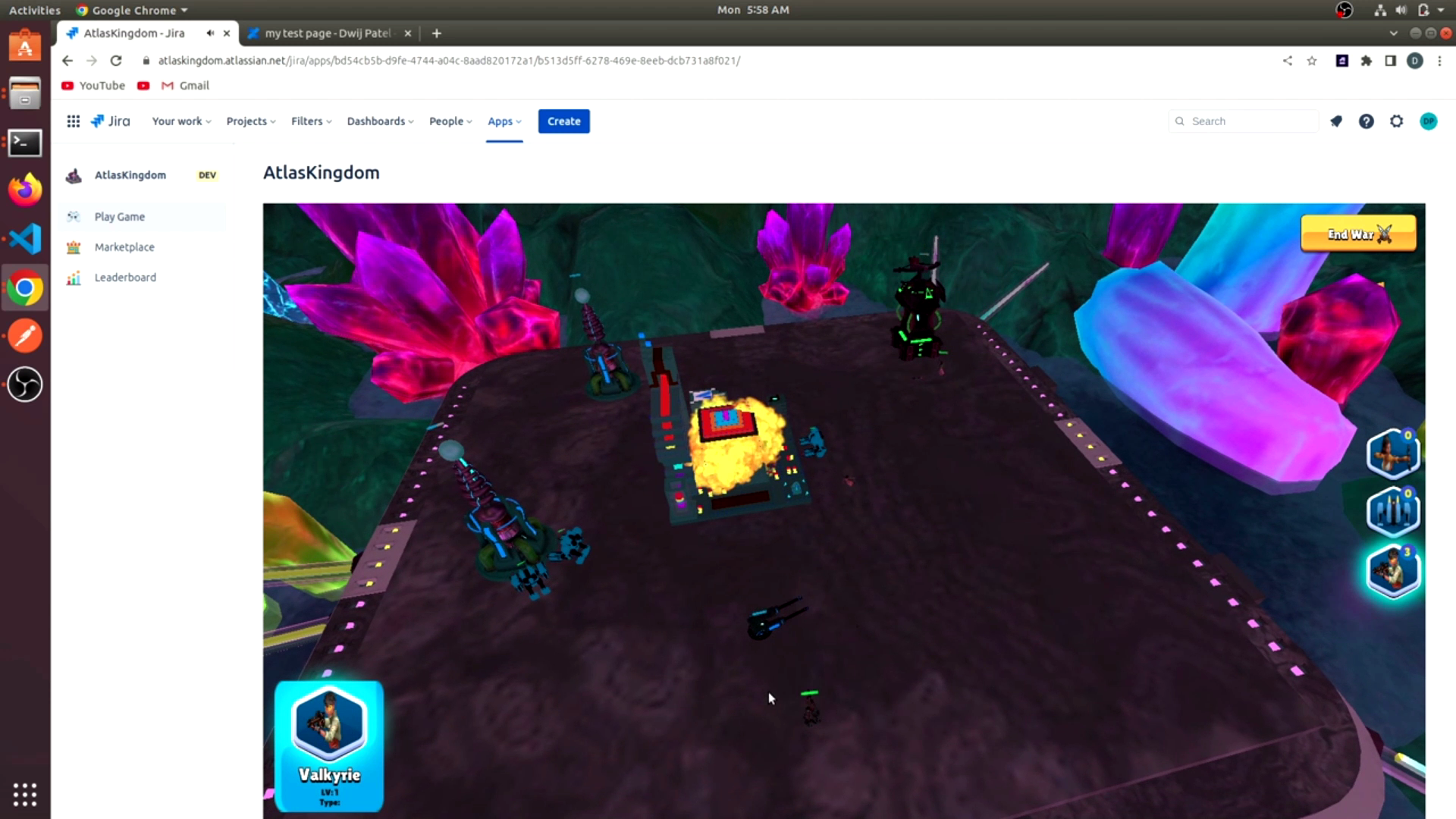Click the Jira search field
1456x819 pixels.
[1244, 121]
